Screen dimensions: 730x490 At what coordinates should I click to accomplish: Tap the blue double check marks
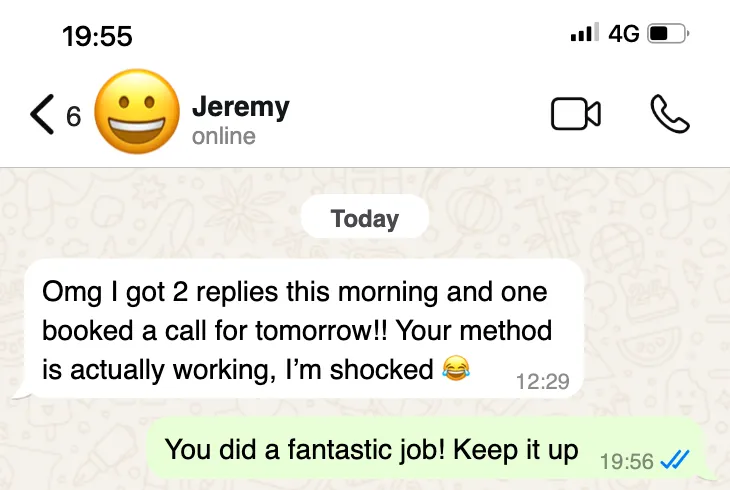674,461
